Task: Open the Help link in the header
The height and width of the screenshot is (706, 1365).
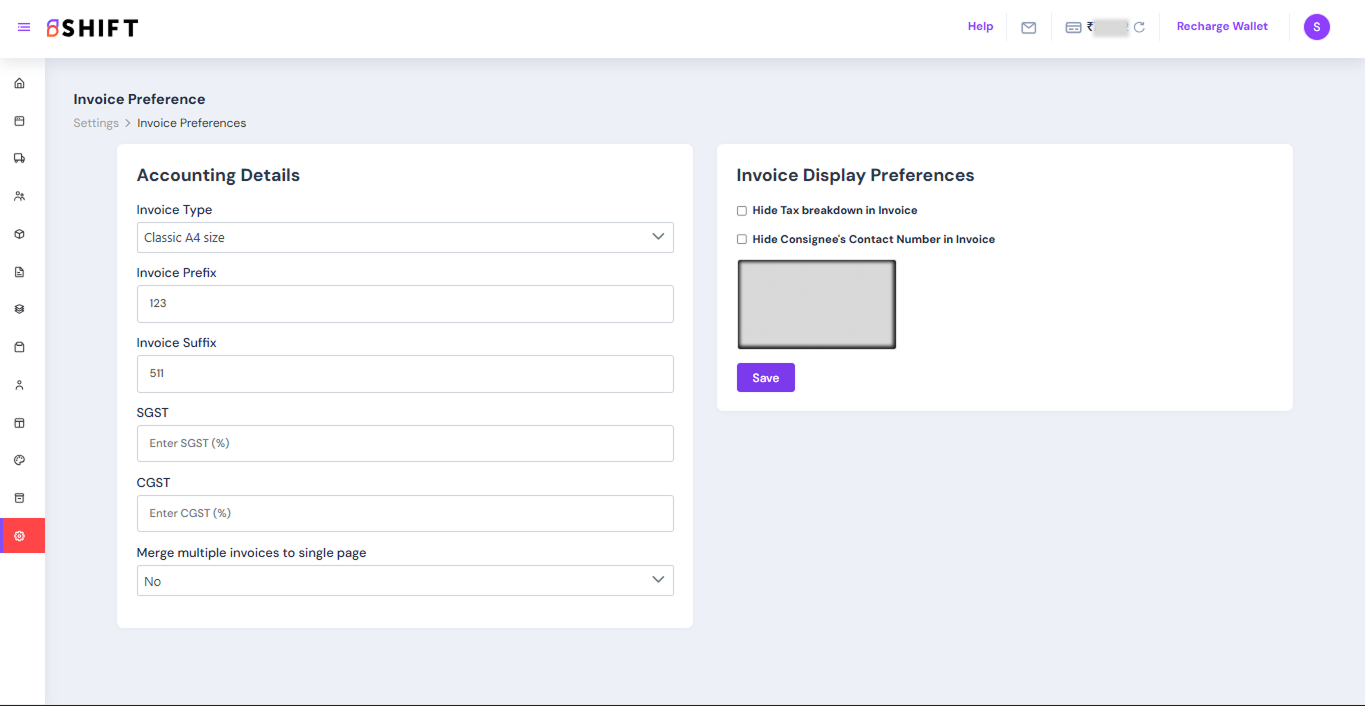Action: click(x=980, y=27)
